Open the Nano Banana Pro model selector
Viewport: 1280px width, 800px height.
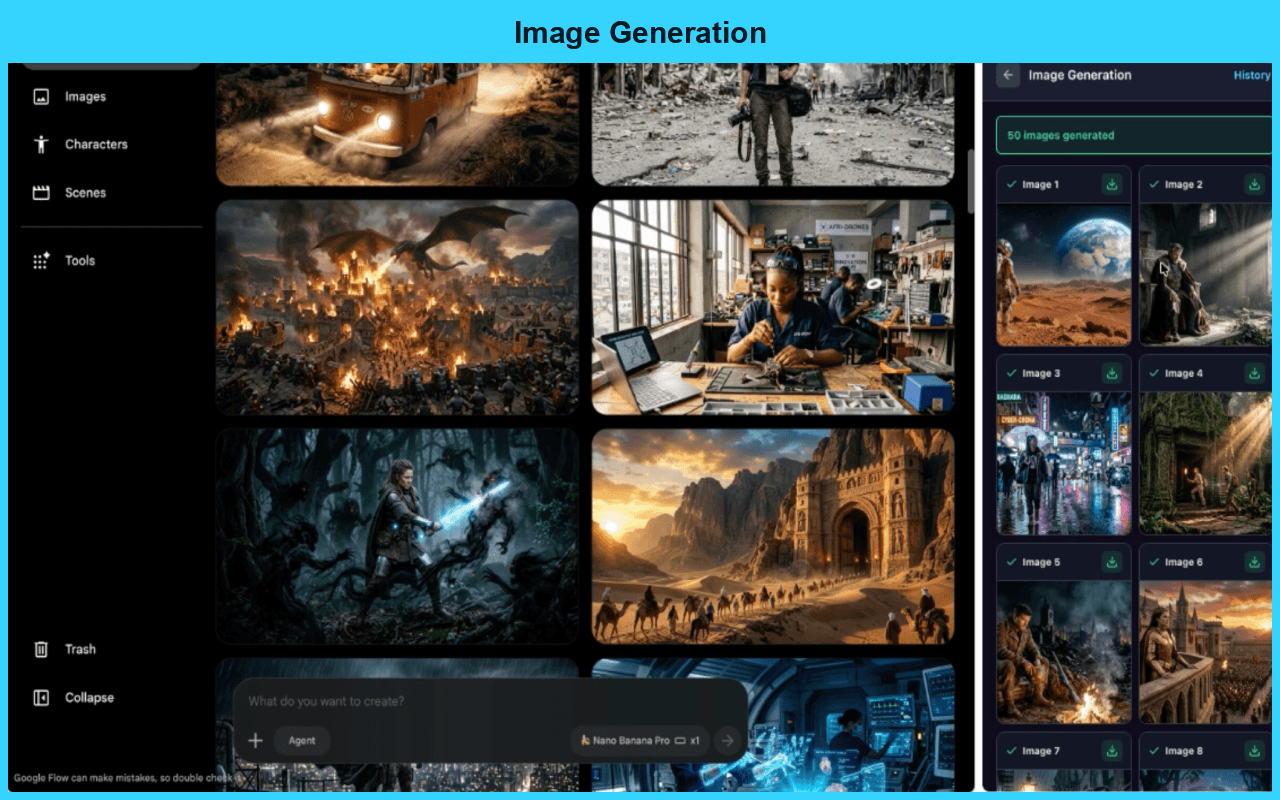pyautogui.click(x=640, y=741)
